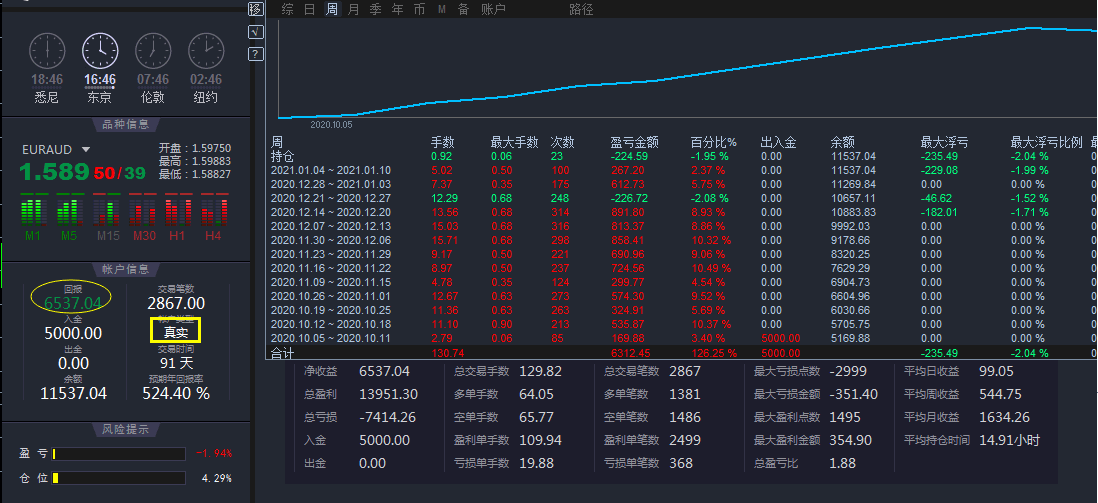Click the 盈亏金额 column header
1098x503 pixels.
(634, 142)
